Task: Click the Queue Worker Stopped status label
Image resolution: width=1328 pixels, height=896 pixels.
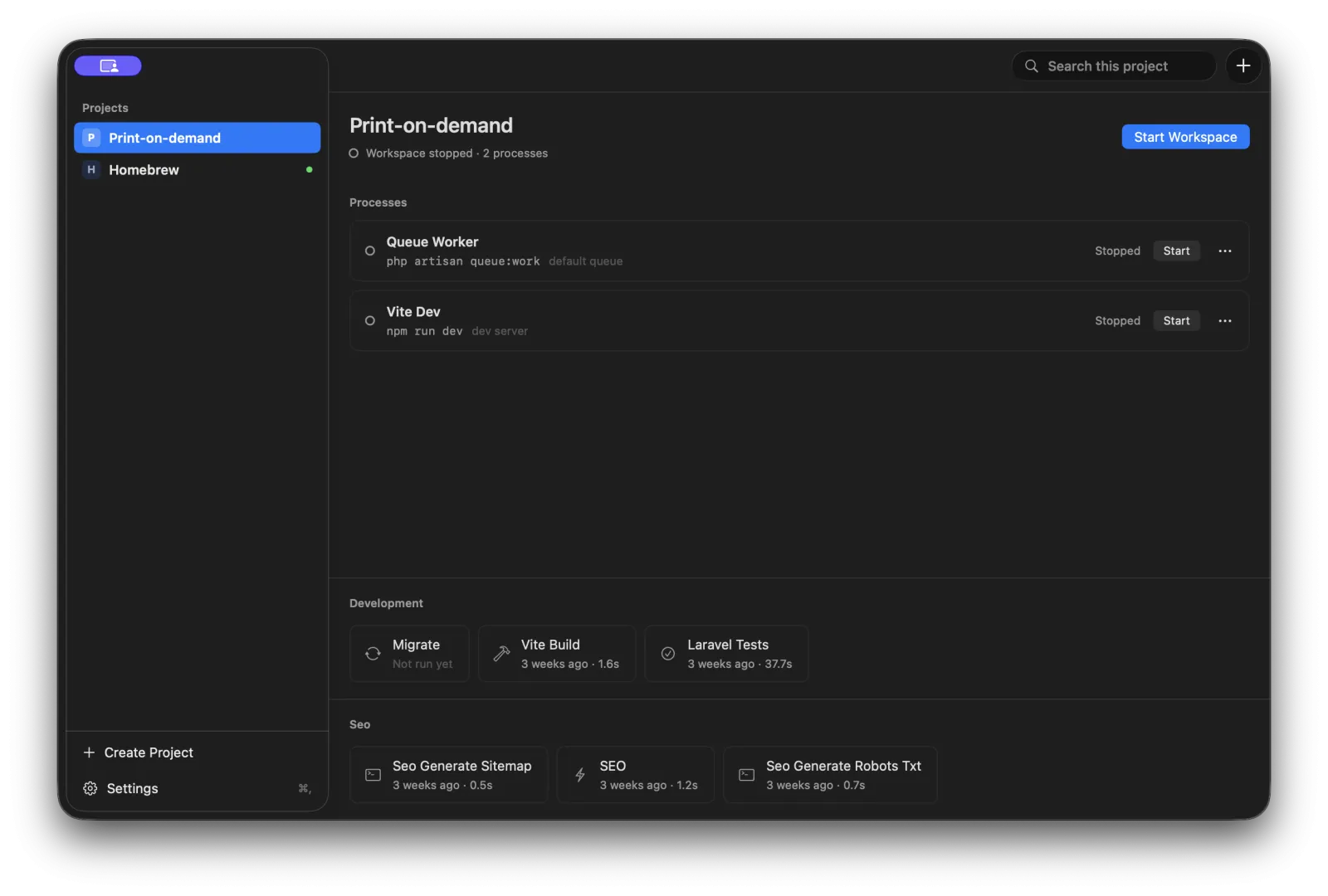Action: (1117, 251)
